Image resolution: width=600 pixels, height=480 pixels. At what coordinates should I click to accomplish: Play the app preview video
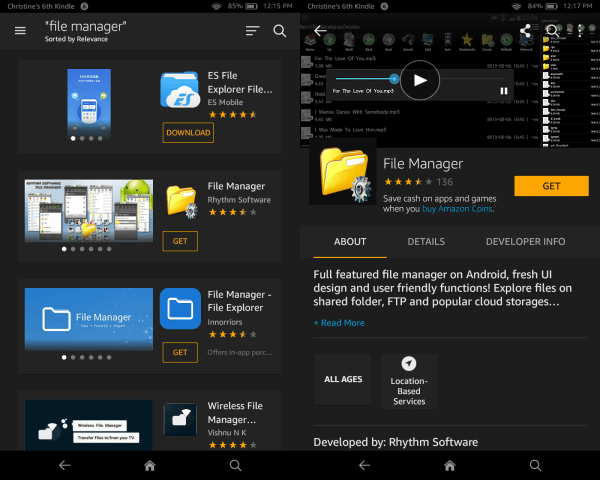pos(420,80)
